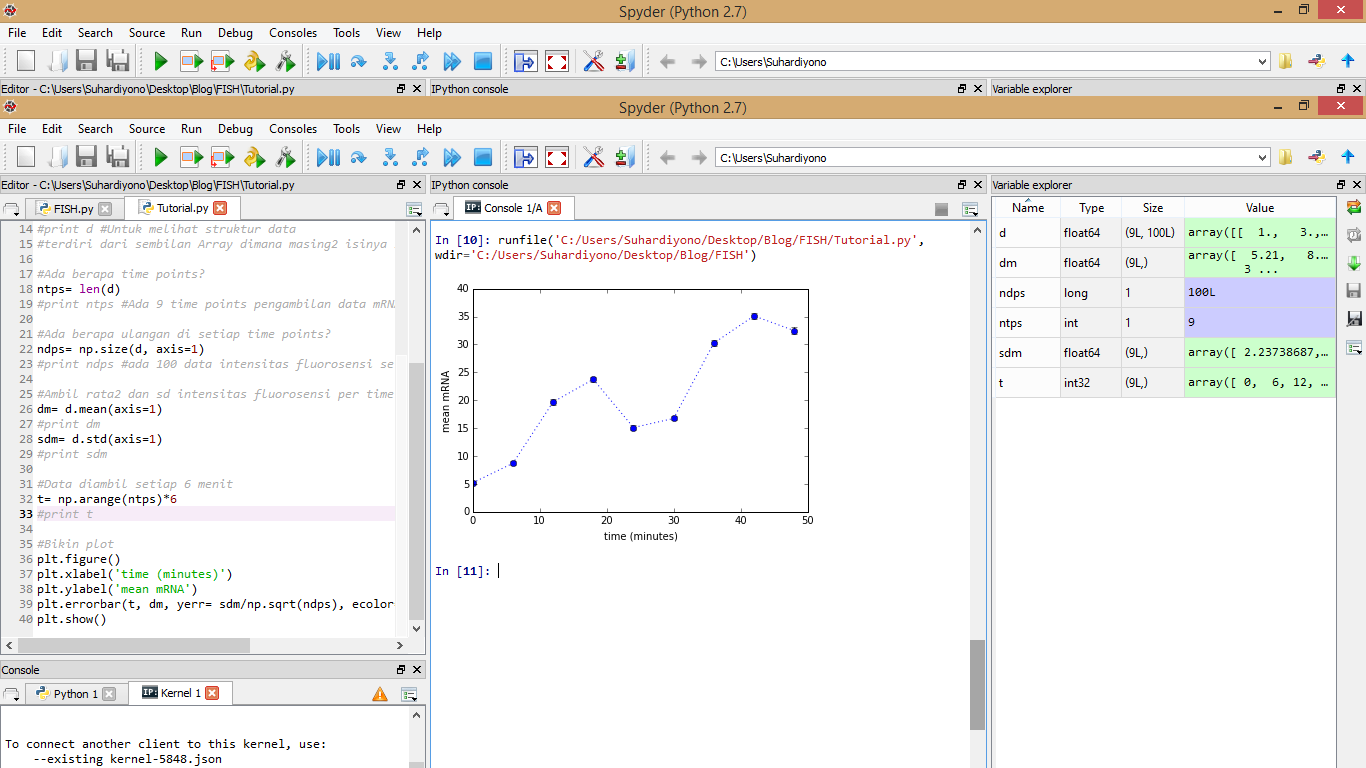The height and width of the screenshot is (768, 1366).
Task: Expand working directory dropdown in lower toolbar
Action: (1262, 157)
